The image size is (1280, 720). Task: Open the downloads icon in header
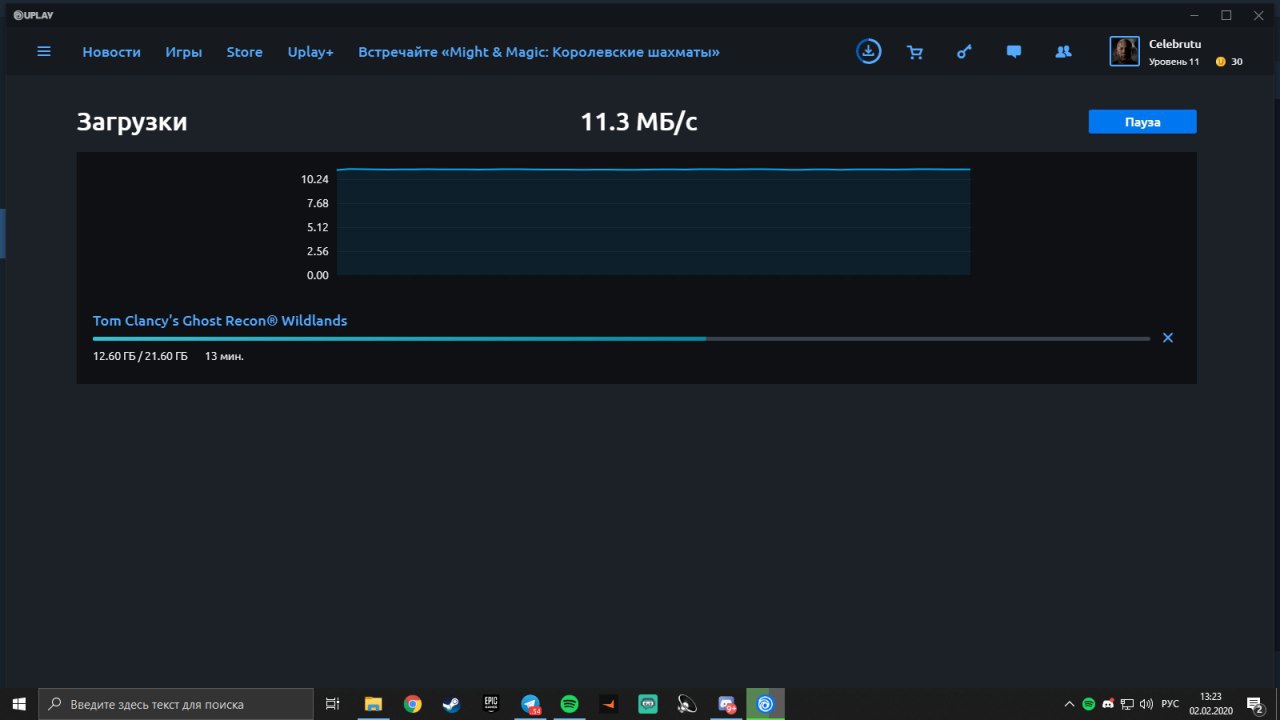click(869, 51)
